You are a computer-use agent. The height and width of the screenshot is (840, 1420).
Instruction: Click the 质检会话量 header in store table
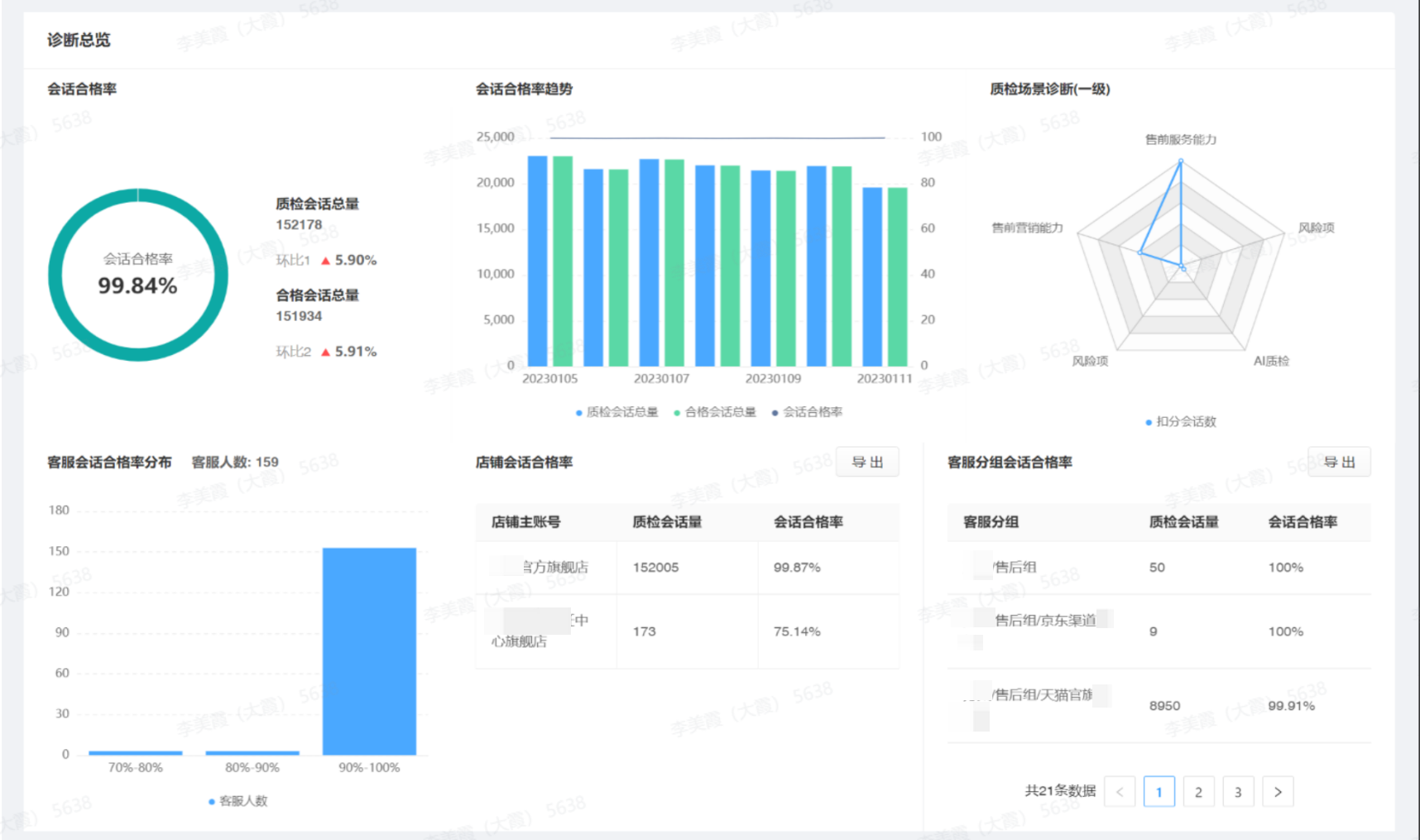[667, 522]
